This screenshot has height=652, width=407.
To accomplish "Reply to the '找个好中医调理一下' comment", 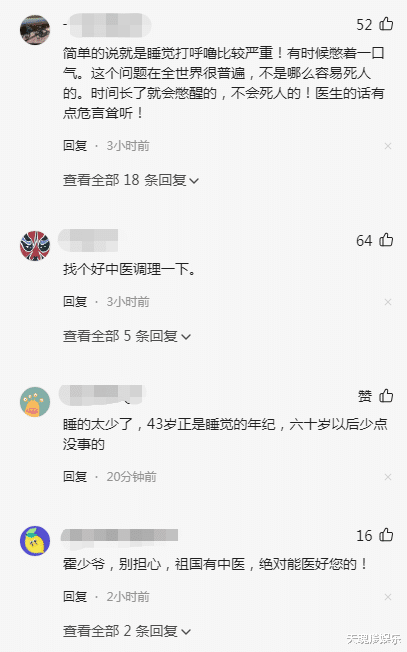I will [x=75, y=301].
